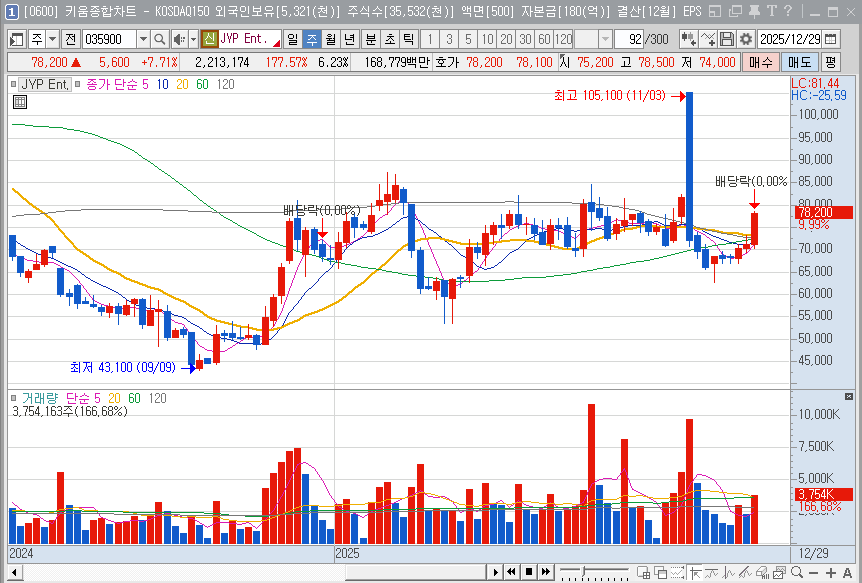Click the add candlestick chart icon
The image size is (862, 583).
point(688,39)
